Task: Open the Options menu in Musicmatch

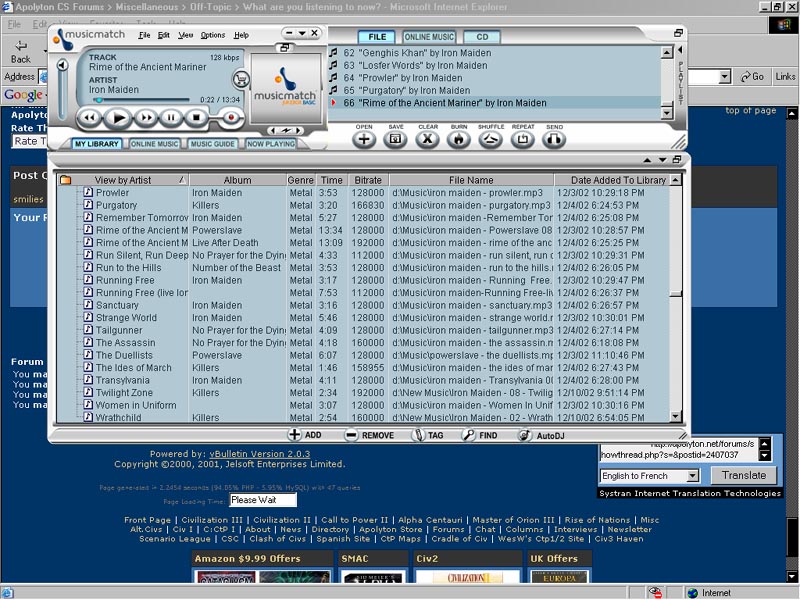Action: coord(213,35)
